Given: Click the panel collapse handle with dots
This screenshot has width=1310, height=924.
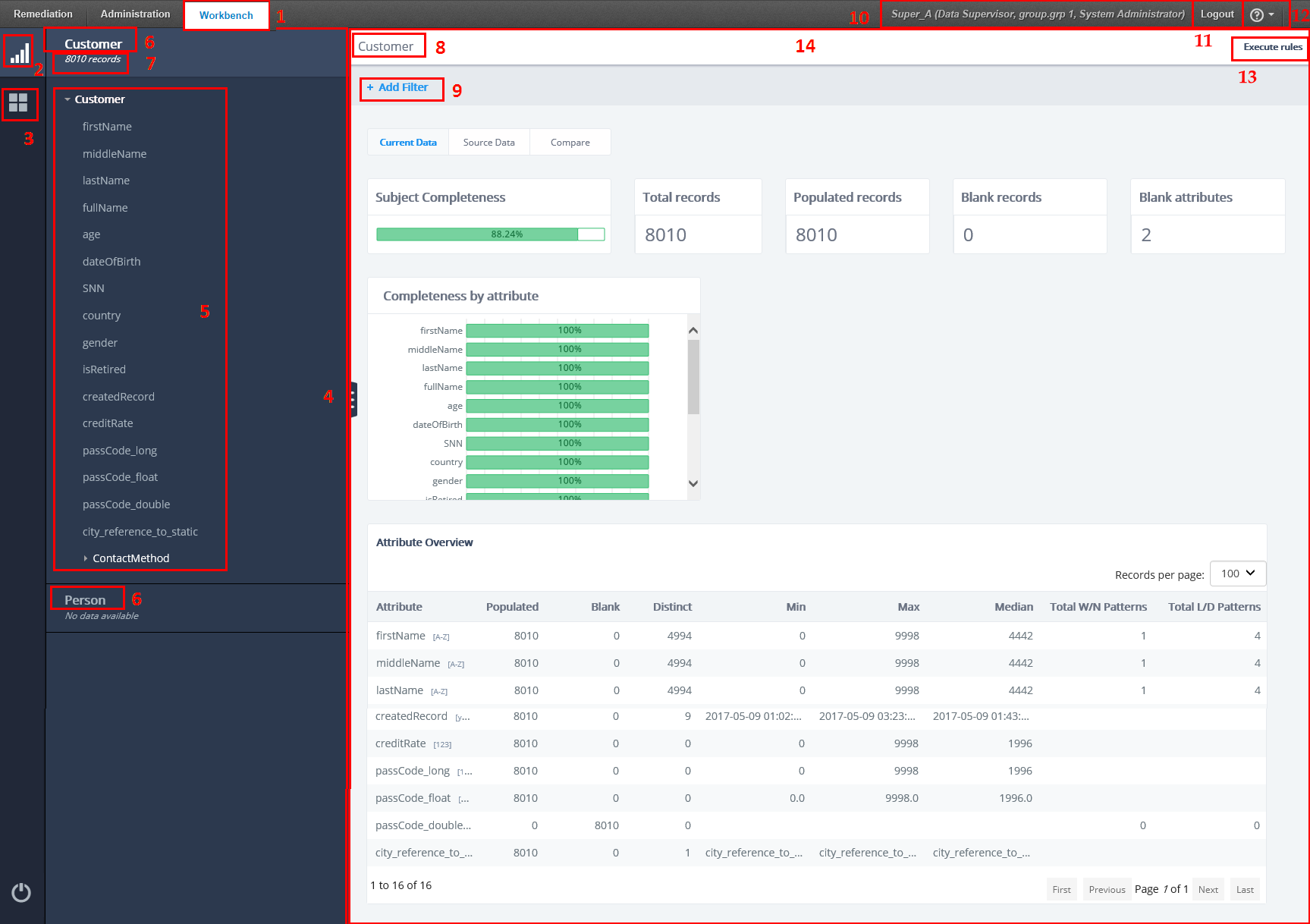Looking at the screenshot, I should point(353,400).
